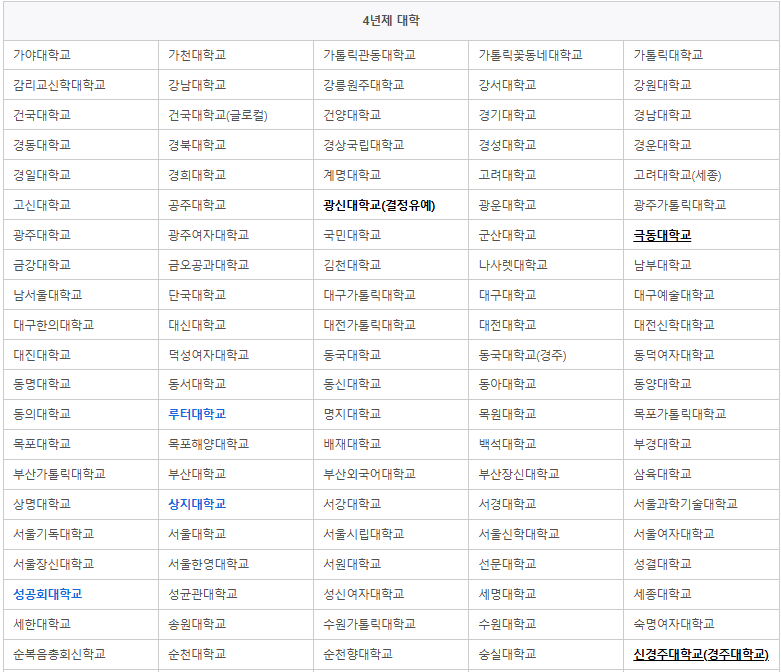Viewport: 781px width, 672px height.
Task: Select the bold 광신대학교(결정유예) entry
Action: (379, 205)
